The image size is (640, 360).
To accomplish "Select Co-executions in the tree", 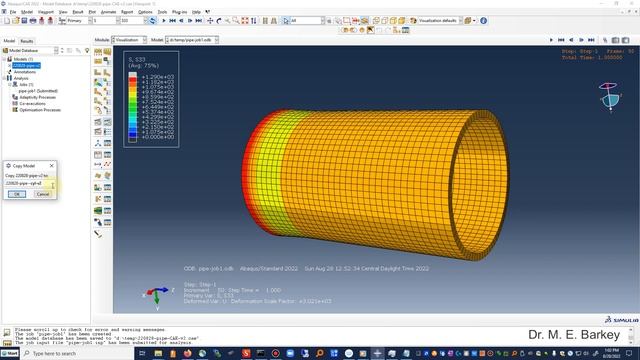I will pyautogui.click(x=33, y=104).
